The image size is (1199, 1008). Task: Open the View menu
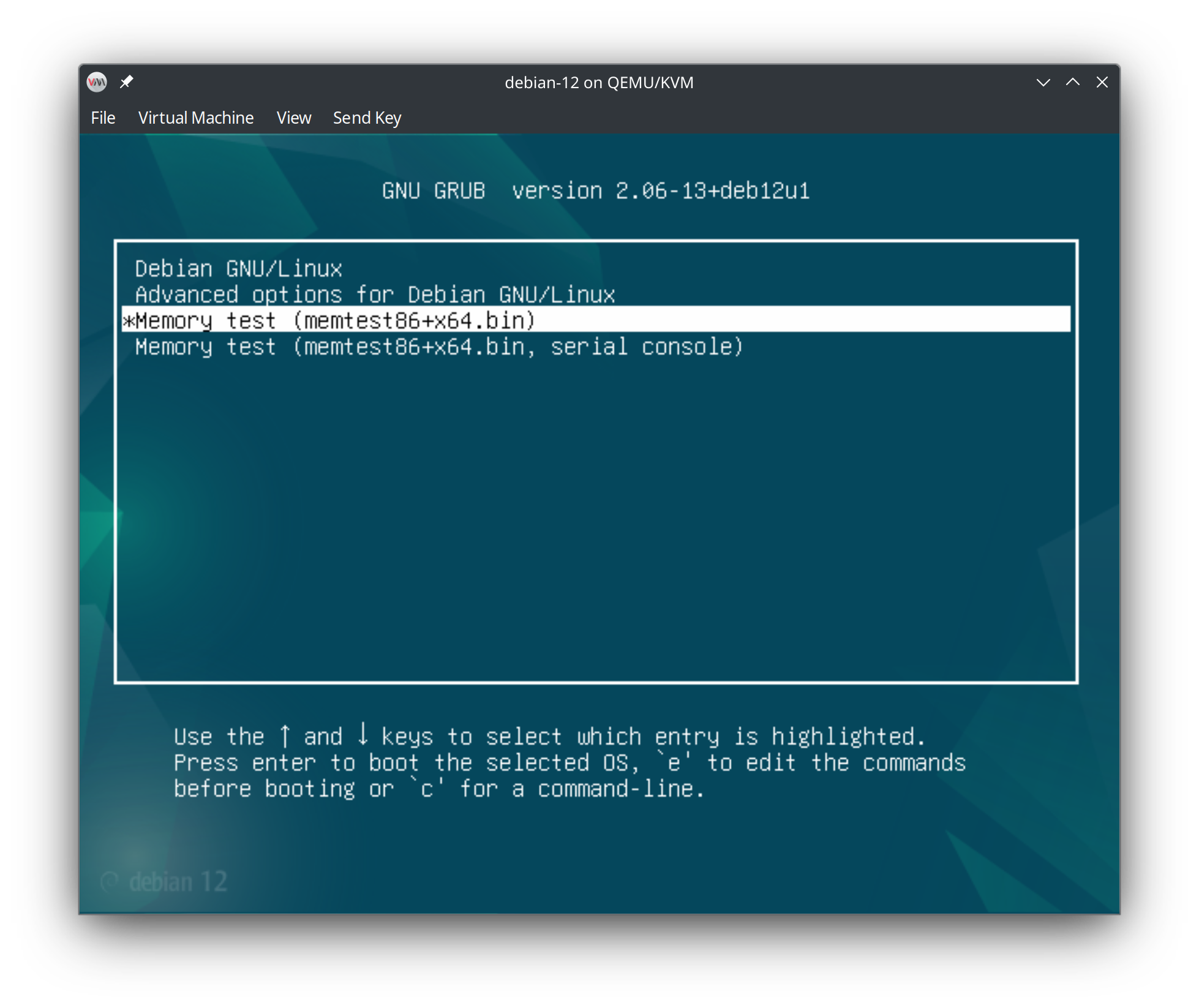294,117
